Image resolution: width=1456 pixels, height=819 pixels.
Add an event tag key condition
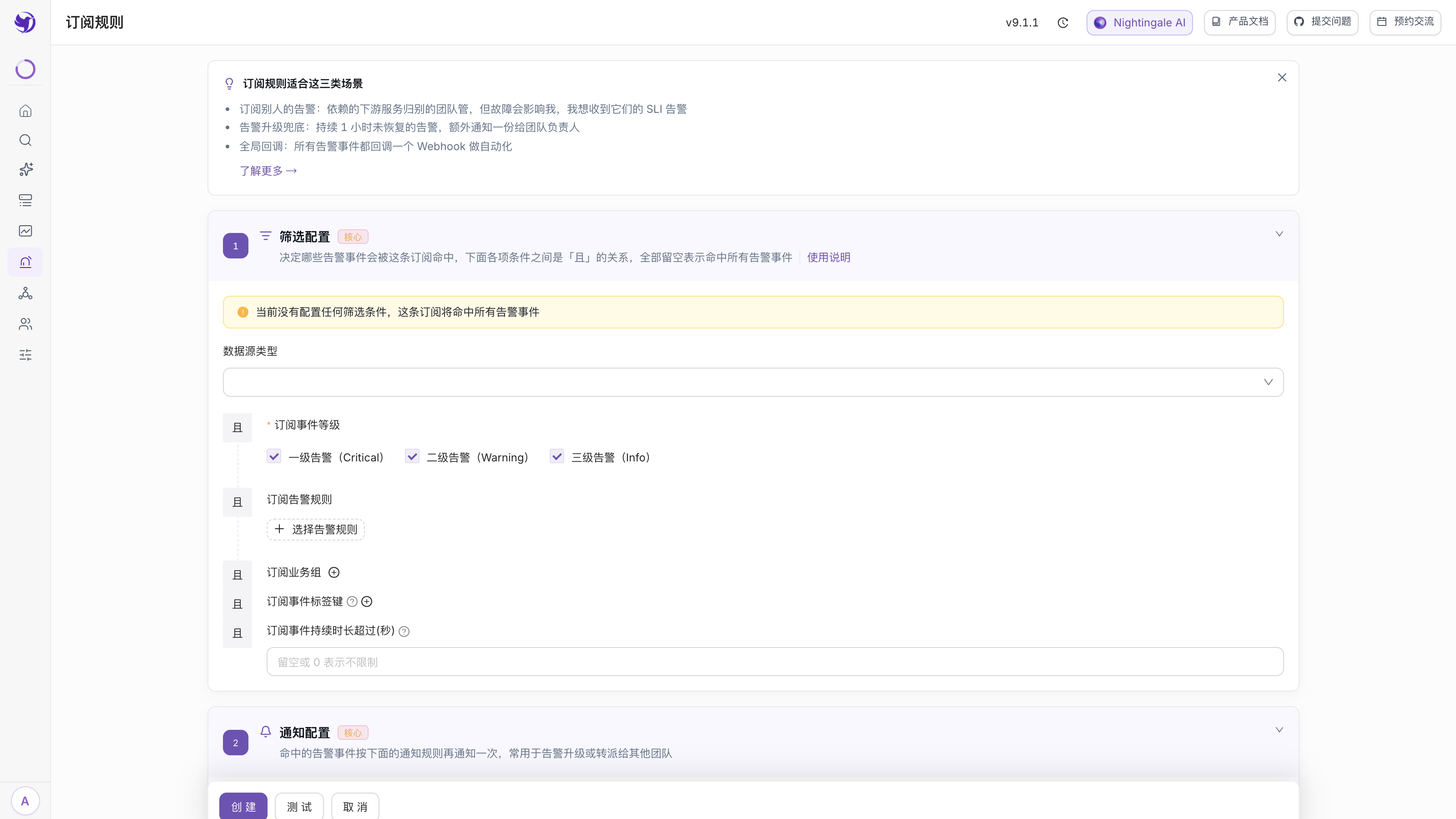coord(367,602)
